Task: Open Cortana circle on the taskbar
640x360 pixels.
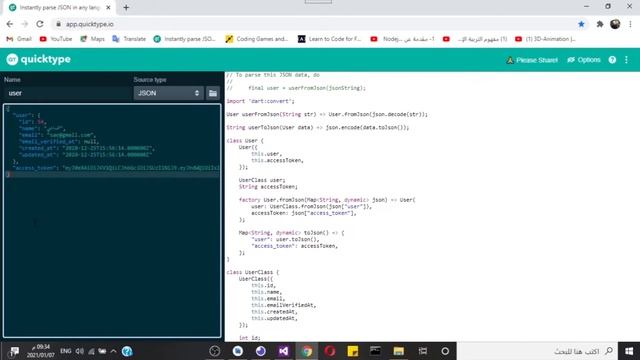Action: (445, 351)
